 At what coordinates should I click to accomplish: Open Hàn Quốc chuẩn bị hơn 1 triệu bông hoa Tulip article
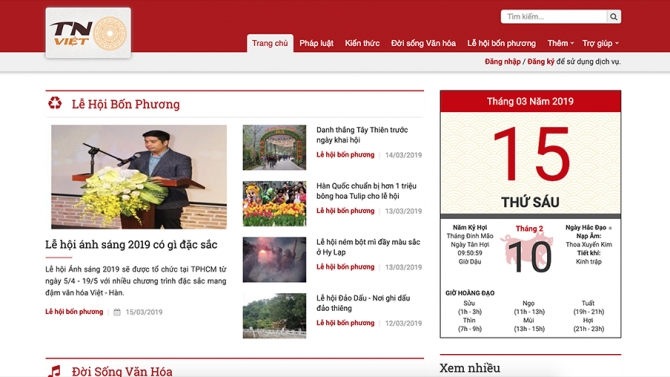[x=366, y=191]
